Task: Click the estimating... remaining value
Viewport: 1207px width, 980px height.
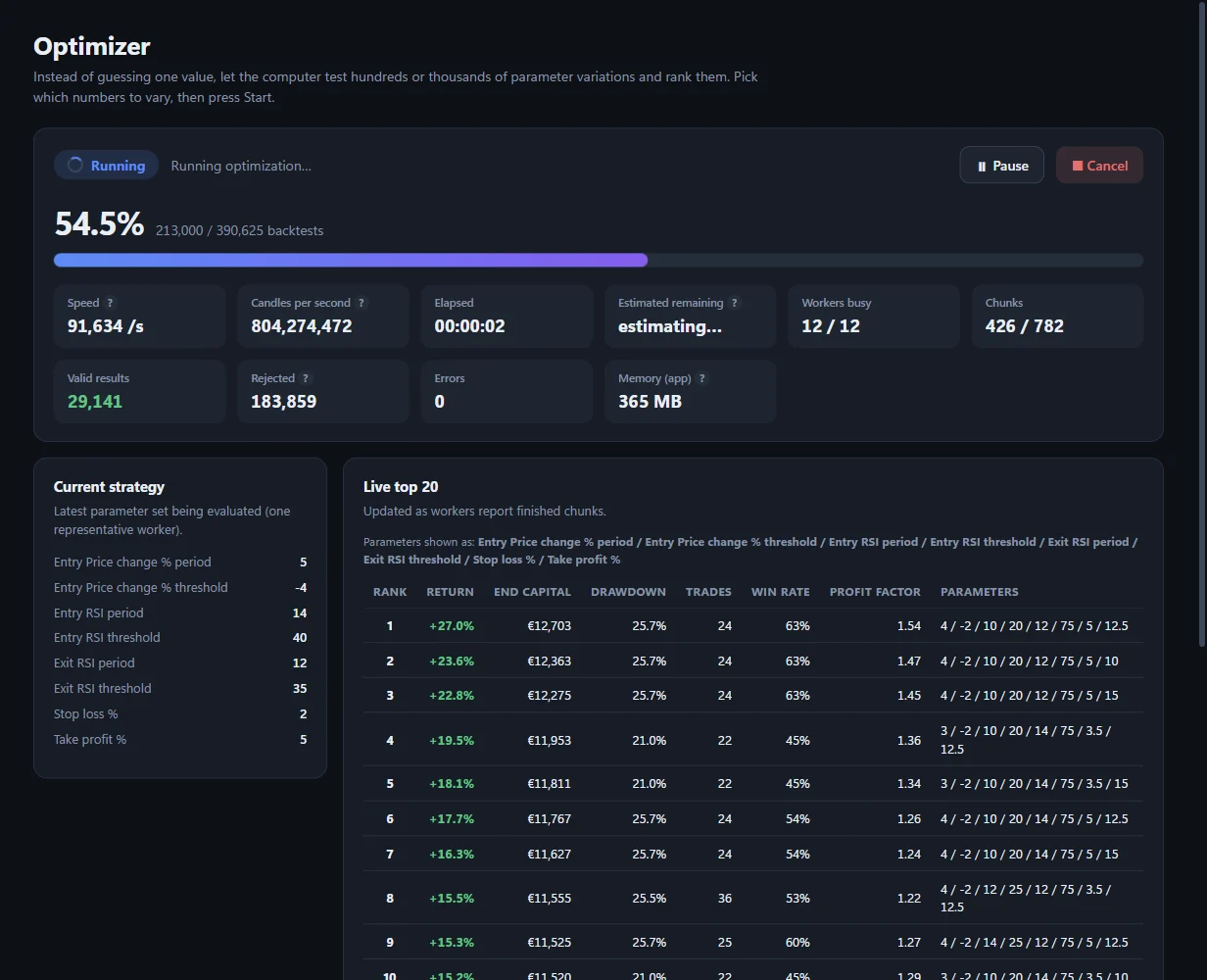Action: click(x=670, y=326)
